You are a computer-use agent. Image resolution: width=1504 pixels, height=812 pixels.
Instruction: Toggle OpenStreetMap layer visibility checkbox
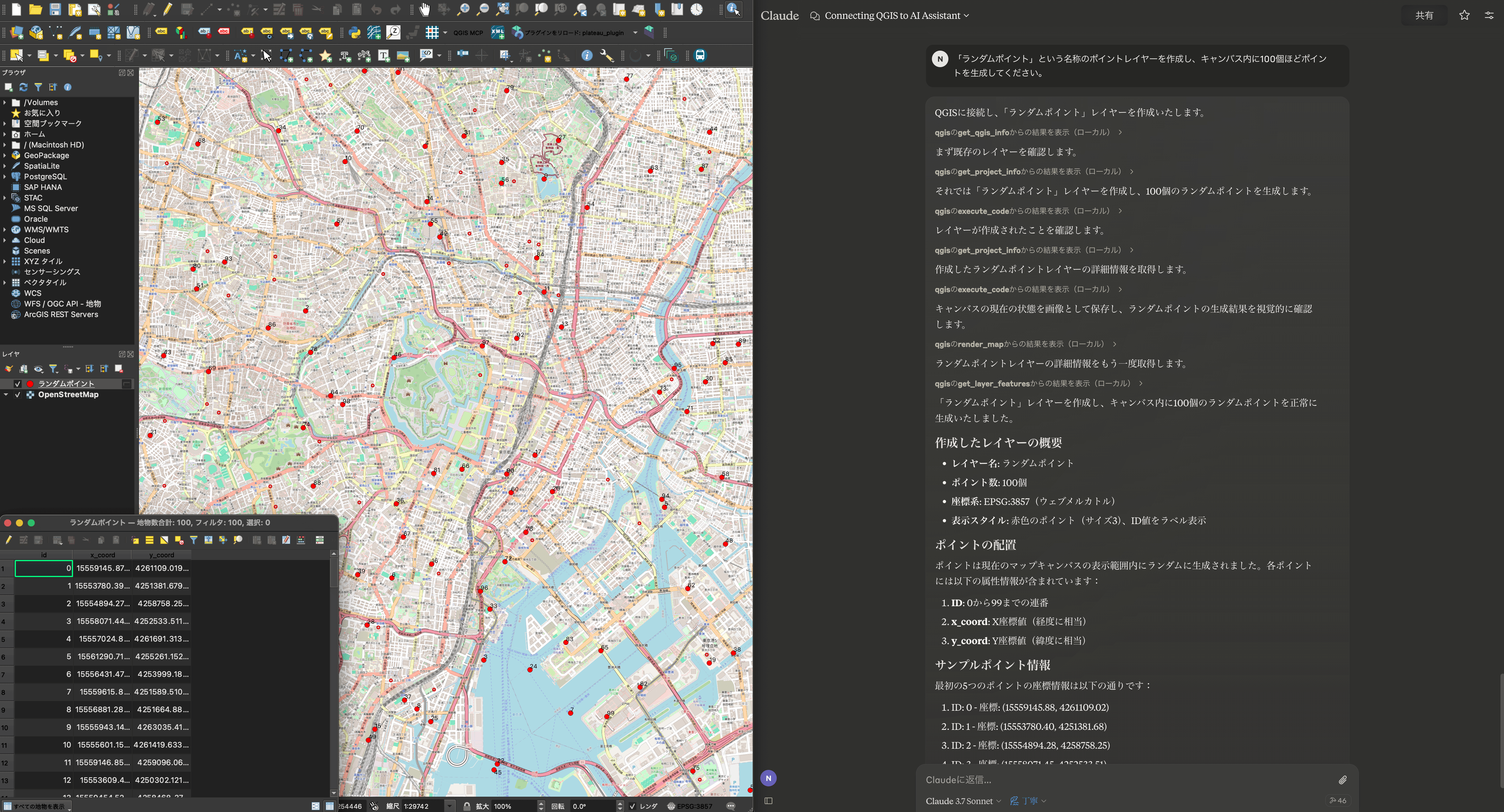tap(17, 395)
